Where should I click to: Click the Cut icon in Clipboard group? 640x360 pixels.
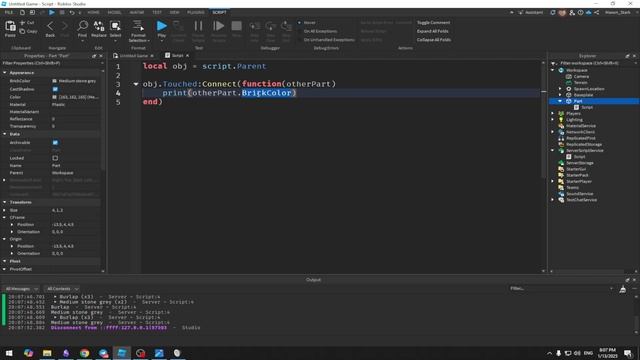22,23
